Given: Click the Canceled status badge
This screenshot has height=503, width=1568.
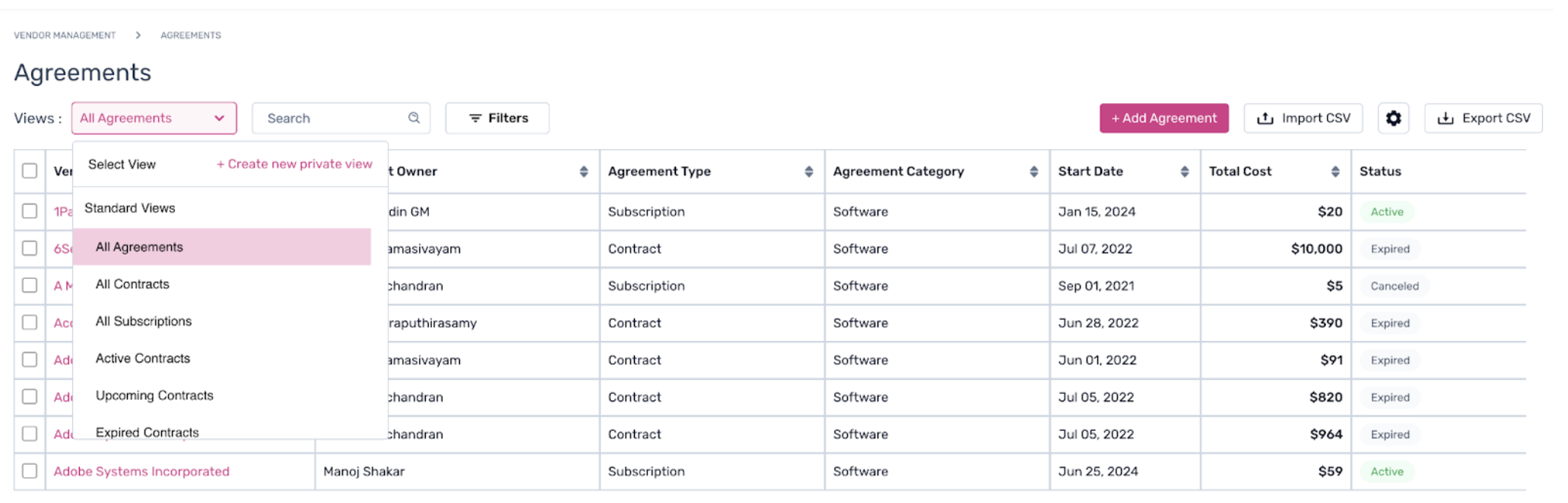Looking at the screenshot, I should click(1395, 286).
